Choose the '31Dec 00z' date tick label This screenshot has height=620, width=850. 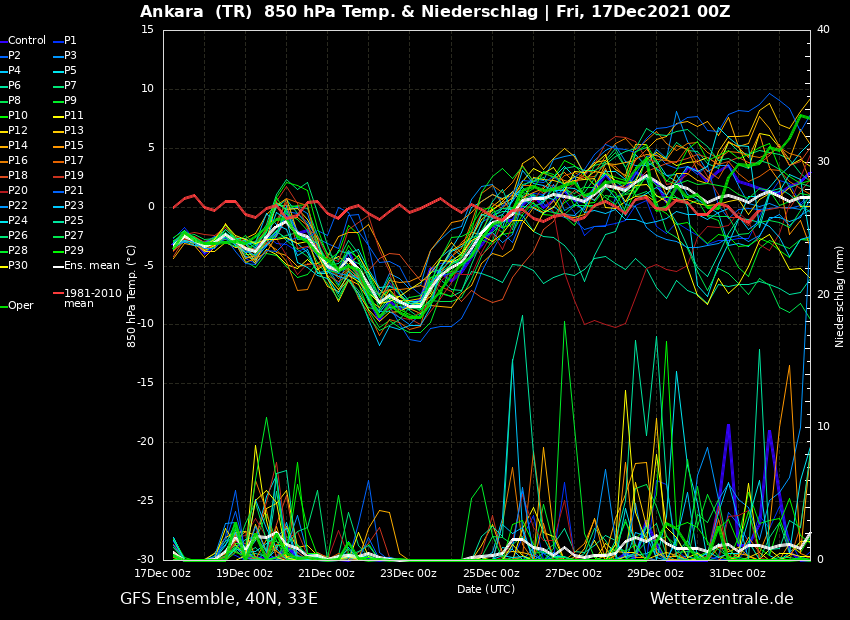click(x=738, y=573)
